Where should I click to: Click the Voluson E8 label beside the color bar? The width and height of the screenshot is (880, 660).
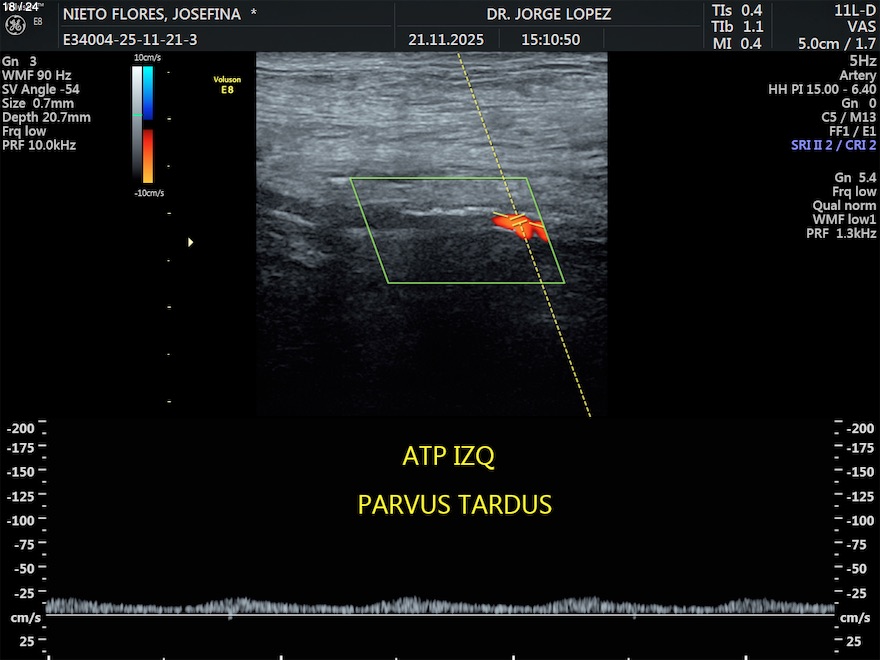pyautogui.click(x=227, y=83)
